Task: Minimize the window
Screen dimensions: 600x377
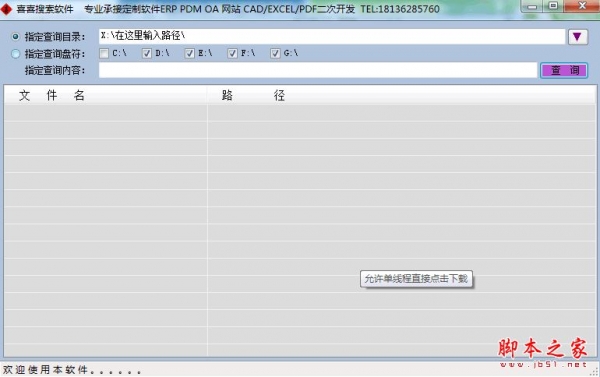Action: (532, 6)
